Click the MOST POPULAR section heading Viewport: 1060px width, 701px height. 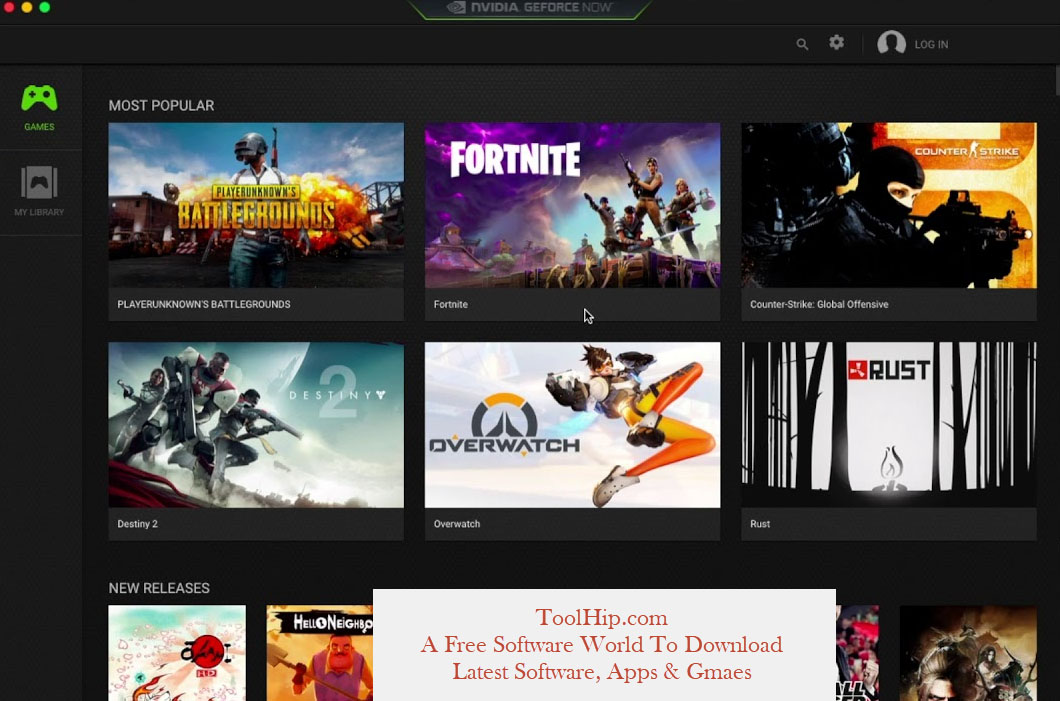161,105
